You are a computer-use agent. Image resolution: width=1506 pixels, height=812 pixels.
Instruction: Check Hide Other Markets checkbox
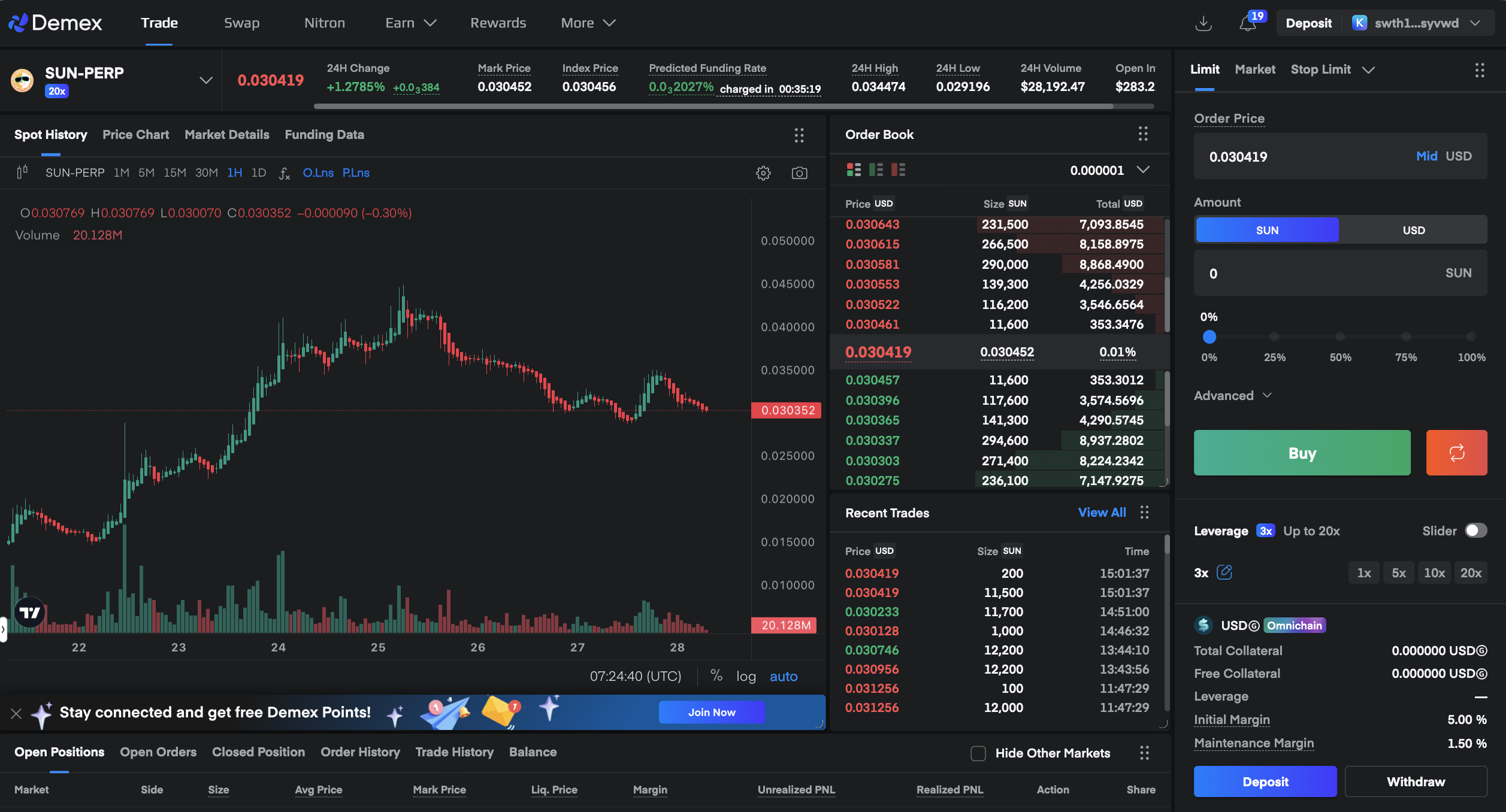click(x=978, y=753)
